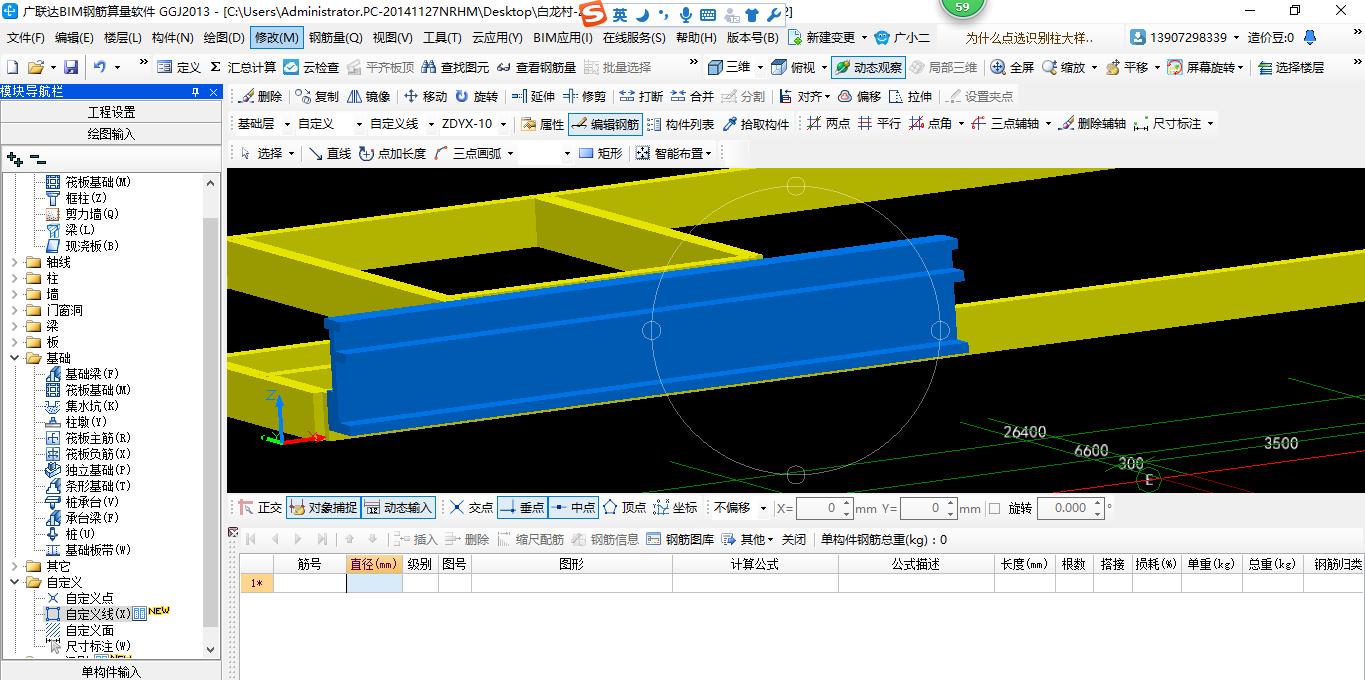Click 删除辅轴 delete auxiliary axis
The width and height of the screenshot is (1365, 680).
click(x=1091, y=124)
